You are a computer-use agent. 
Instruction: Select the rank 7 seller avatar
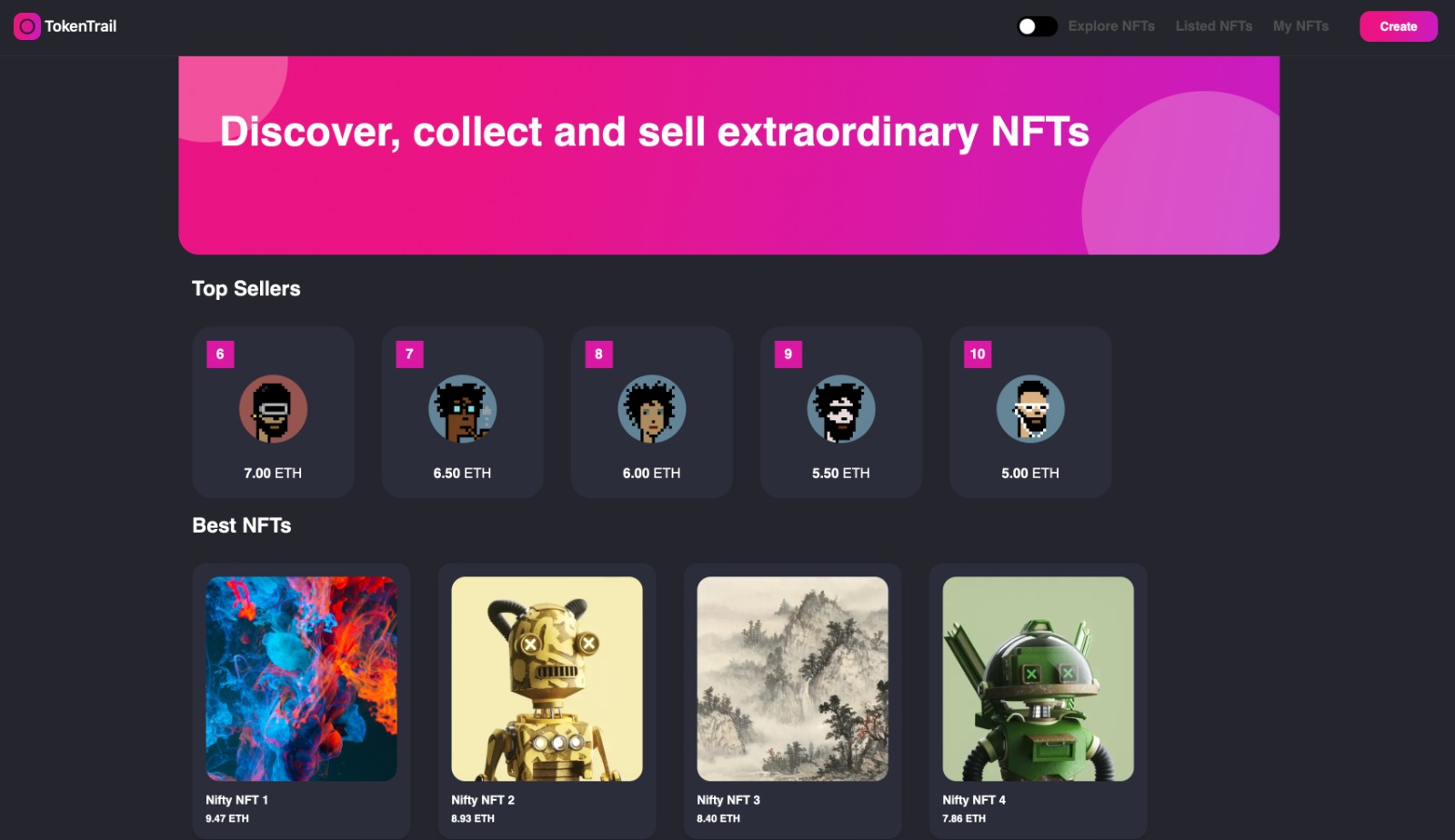[462, 409]
